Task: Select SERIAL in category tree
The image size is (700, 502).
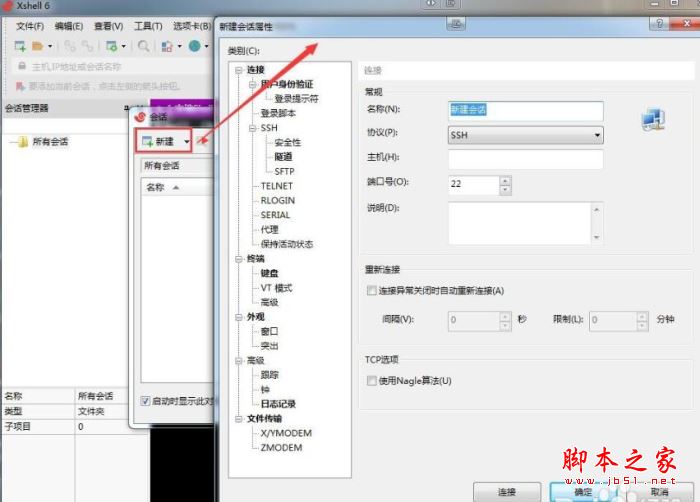Action: click(x=275, y=215)
